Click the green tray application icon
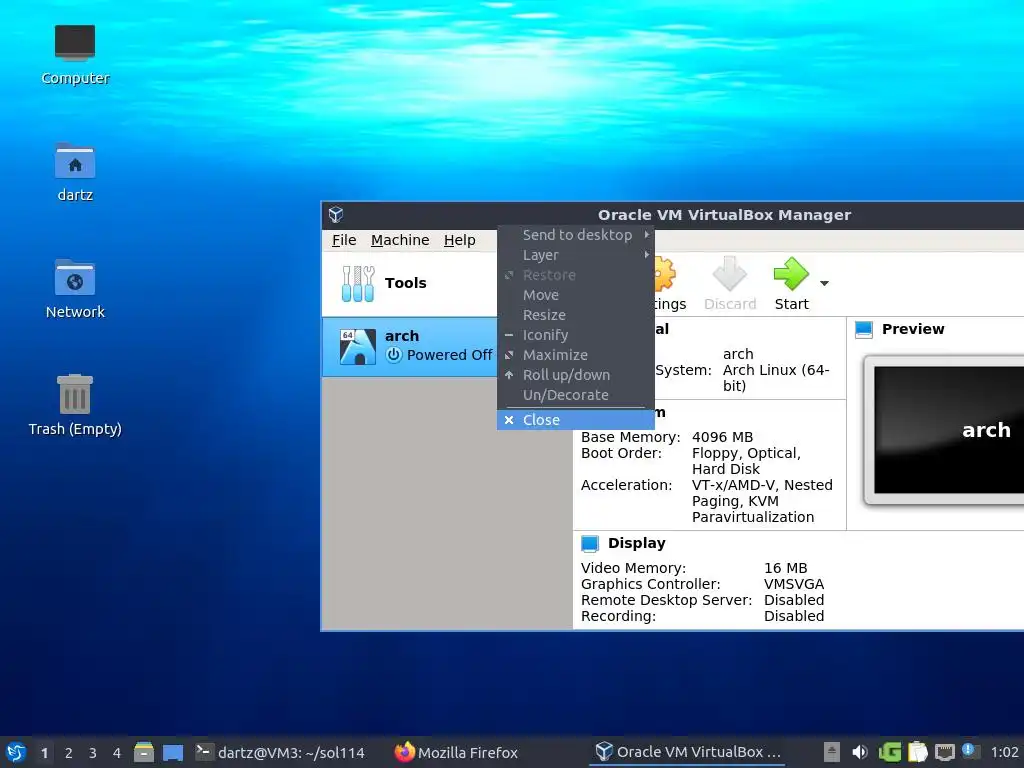This screenshot has height=768, width=1024. click(x=889, y=752)
